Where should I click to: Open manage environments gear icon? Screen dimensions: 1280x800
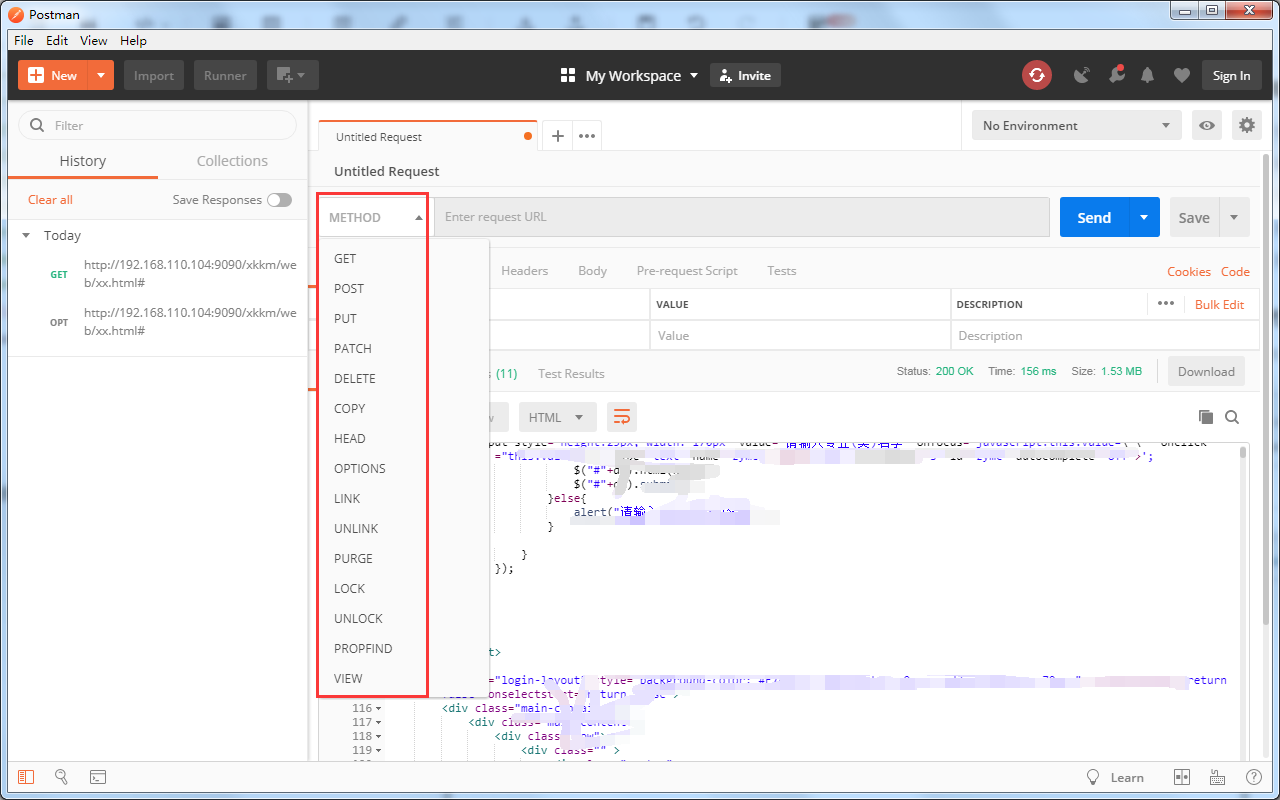click(1246, 125)
